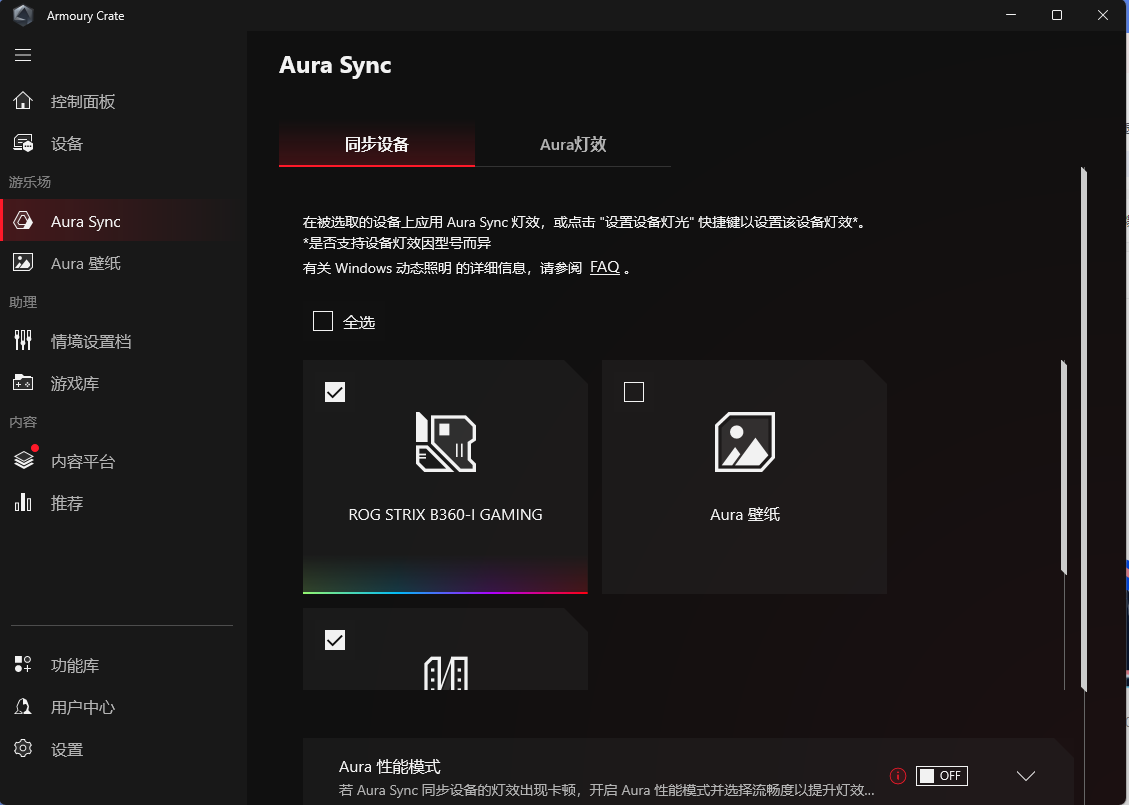Screen dimensions: 1129x805
Task: Uncheck the ROG STRIX B360-I GAMING checkbox
Action: (335, 392)
